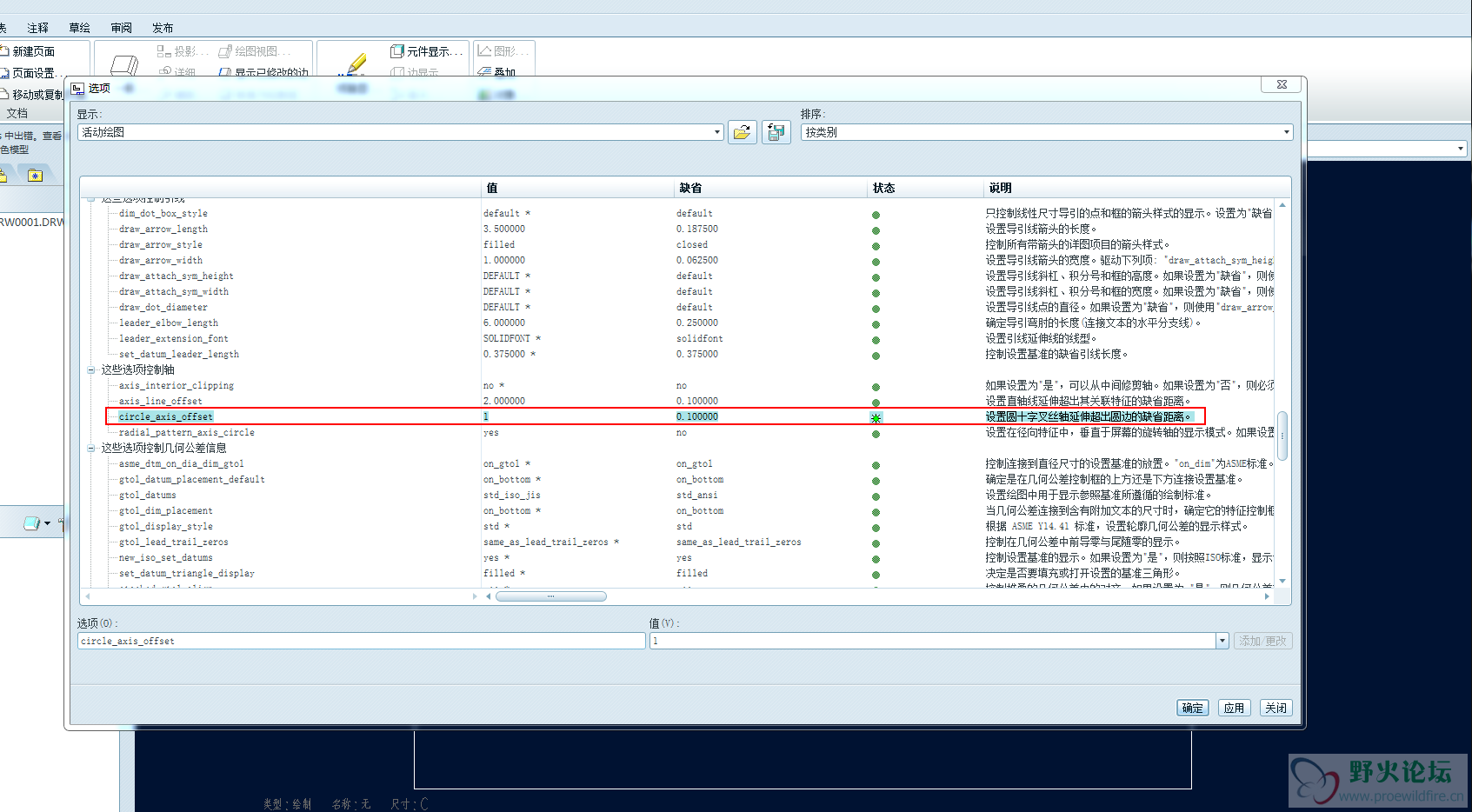Click the Graph (图形) ribbon icon

484,51
